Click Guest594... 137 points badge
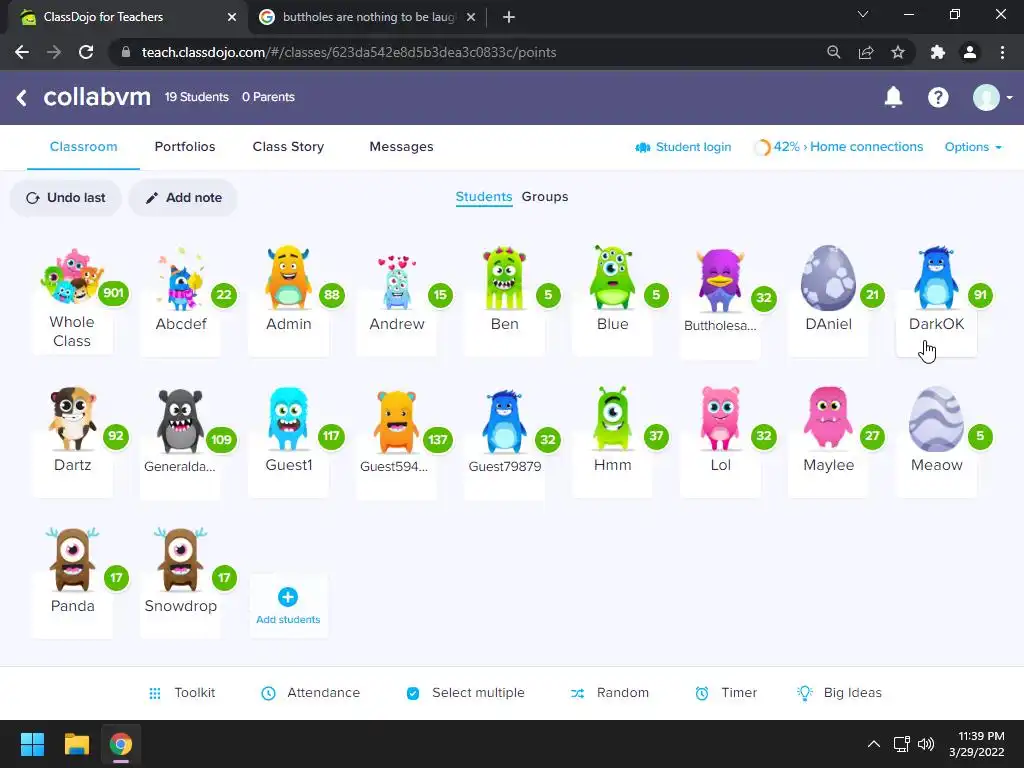The height and width of the screenshot is (768, 1024). click(x=438, y=440)
